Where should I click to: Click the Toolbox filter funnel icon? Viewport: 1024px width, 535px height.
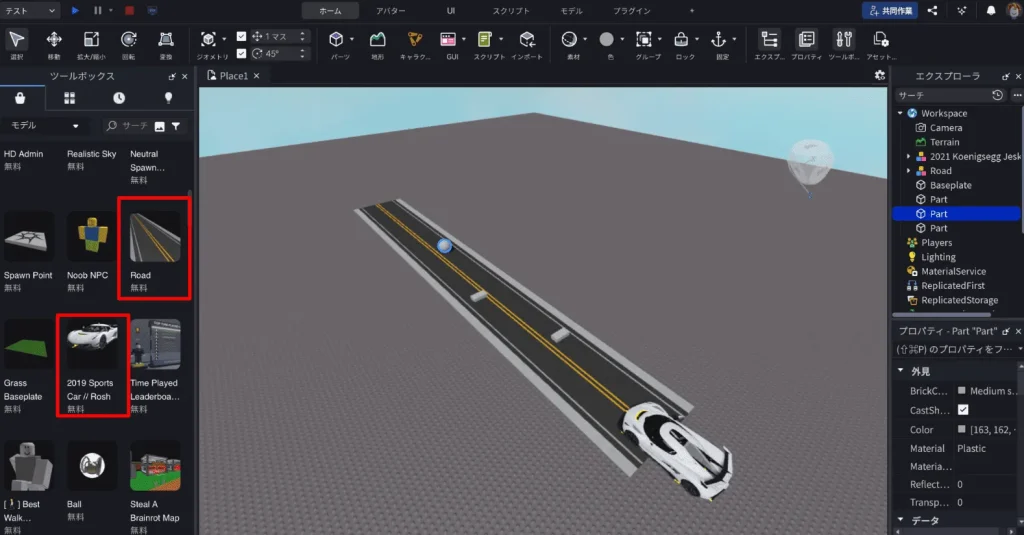tap(176, 126)
